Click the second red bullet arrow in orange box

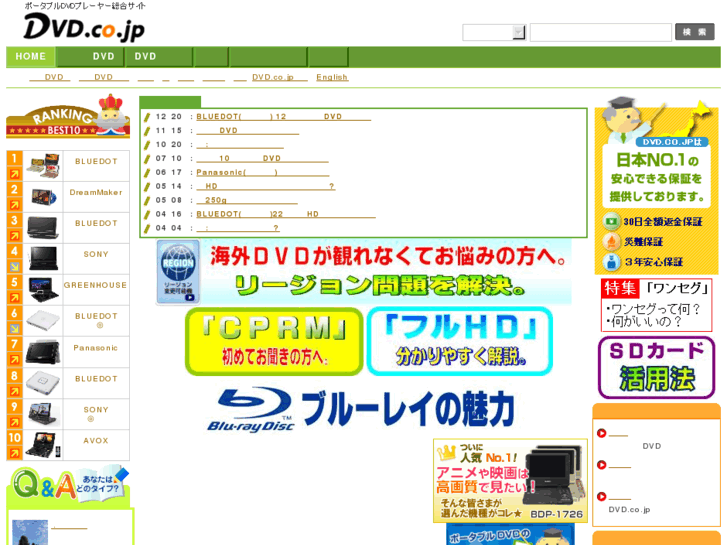(x=601, y=465)
